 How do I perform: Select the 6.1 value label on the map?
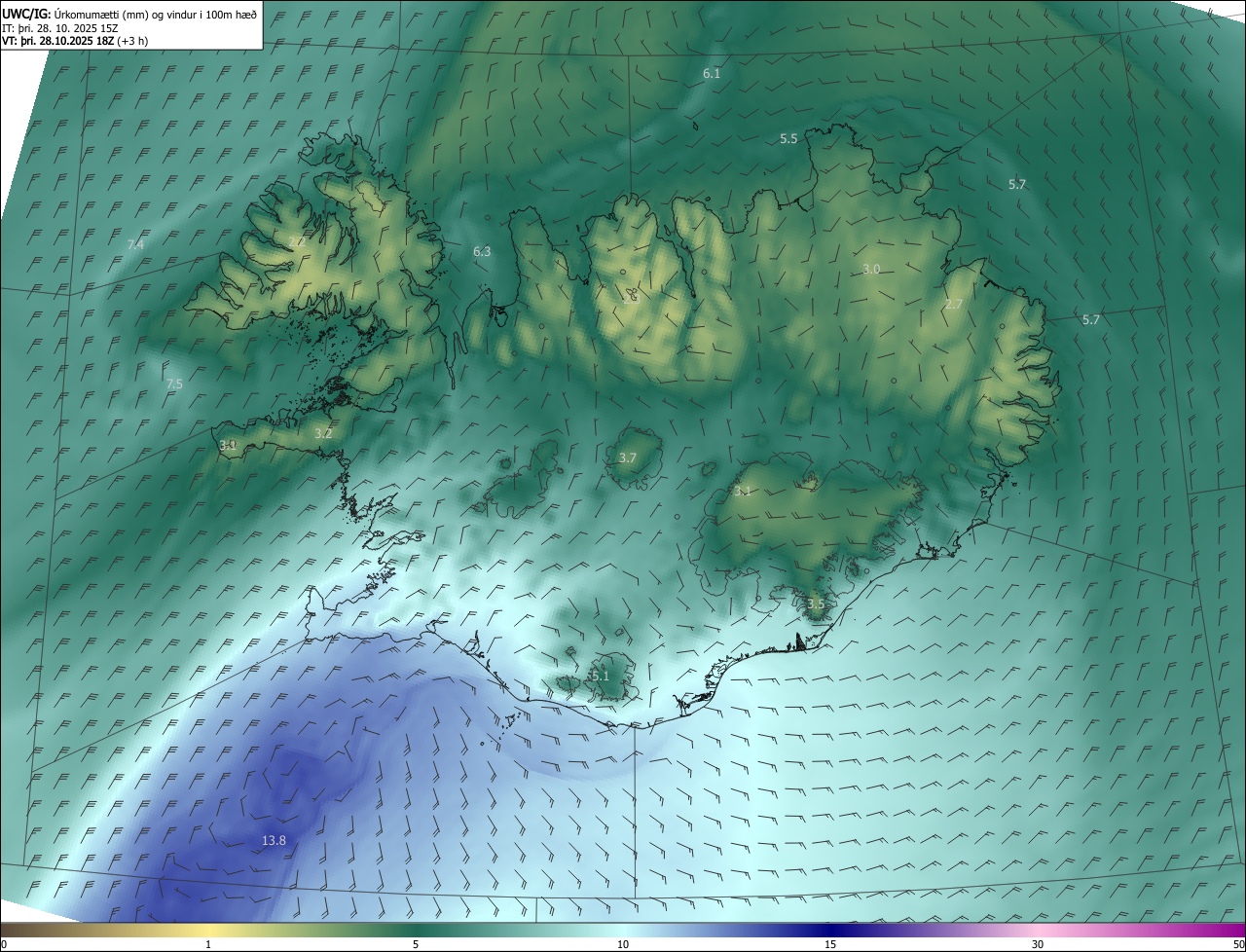click(x=712, y=74)
